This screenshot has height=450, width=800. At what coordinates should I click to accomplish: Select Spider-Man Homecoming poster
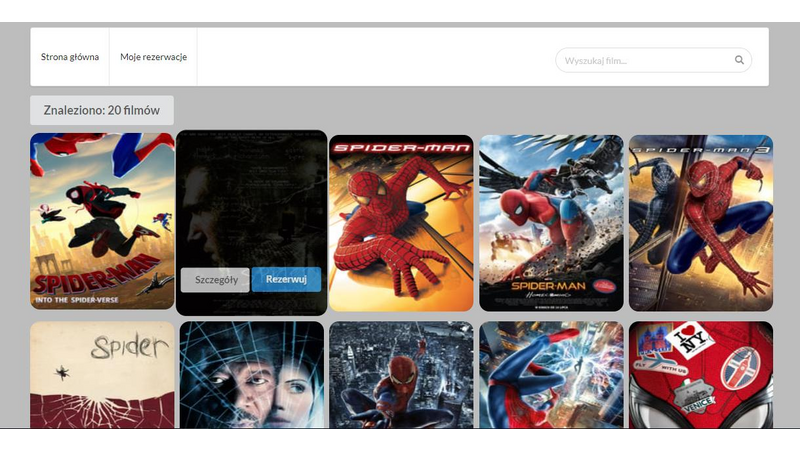(551, 223)
